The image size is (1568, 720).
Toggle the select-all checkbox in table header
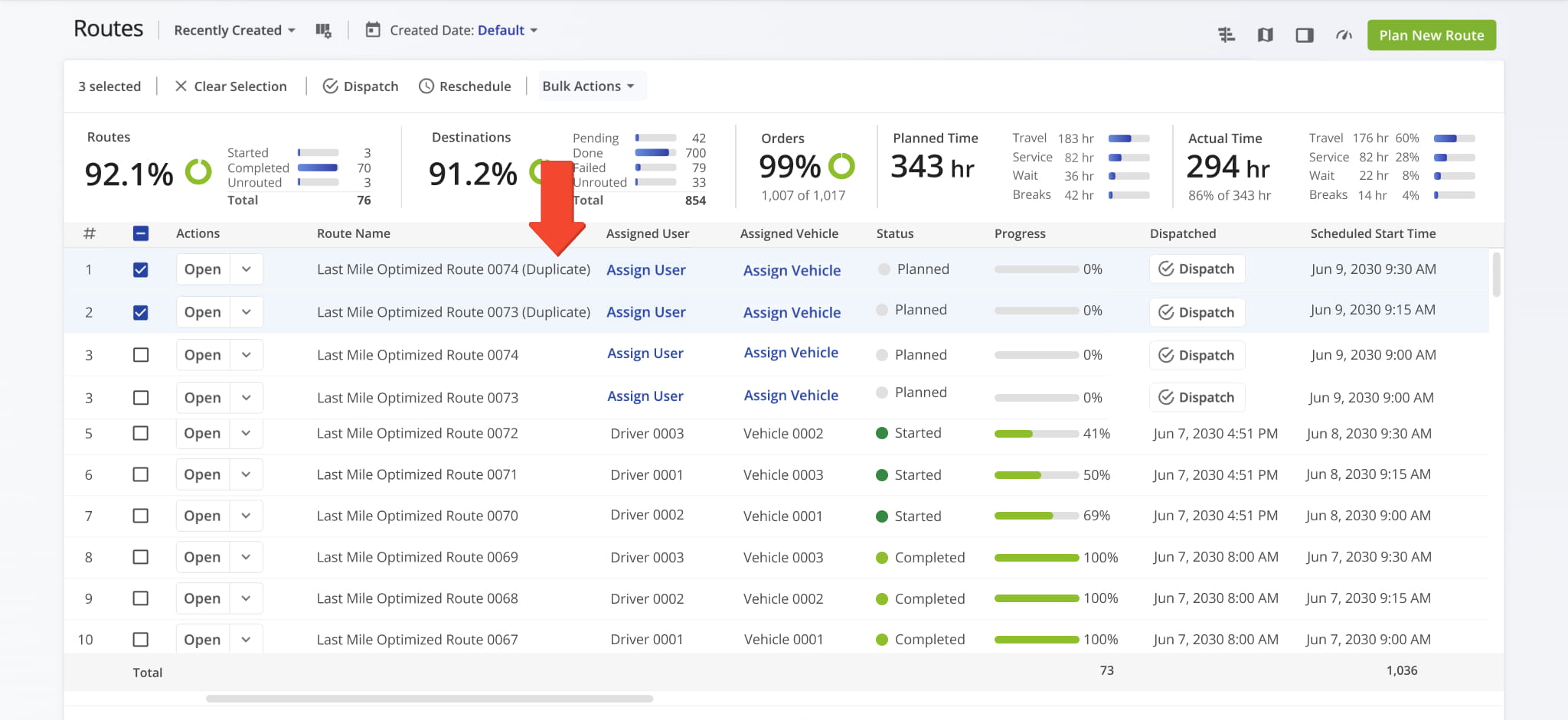[x=141, y=234]
